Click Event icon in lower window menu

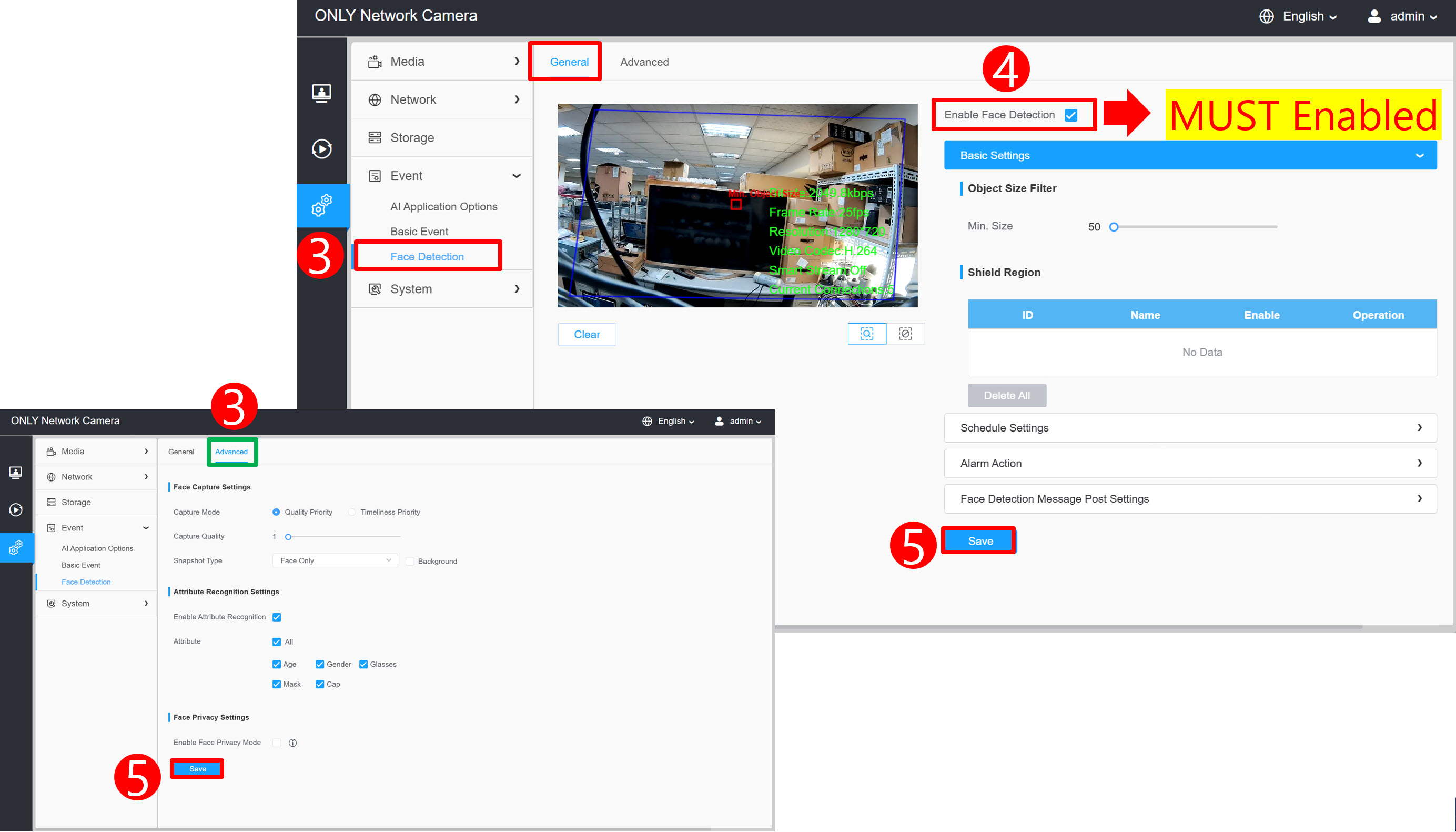click(51, 527)
